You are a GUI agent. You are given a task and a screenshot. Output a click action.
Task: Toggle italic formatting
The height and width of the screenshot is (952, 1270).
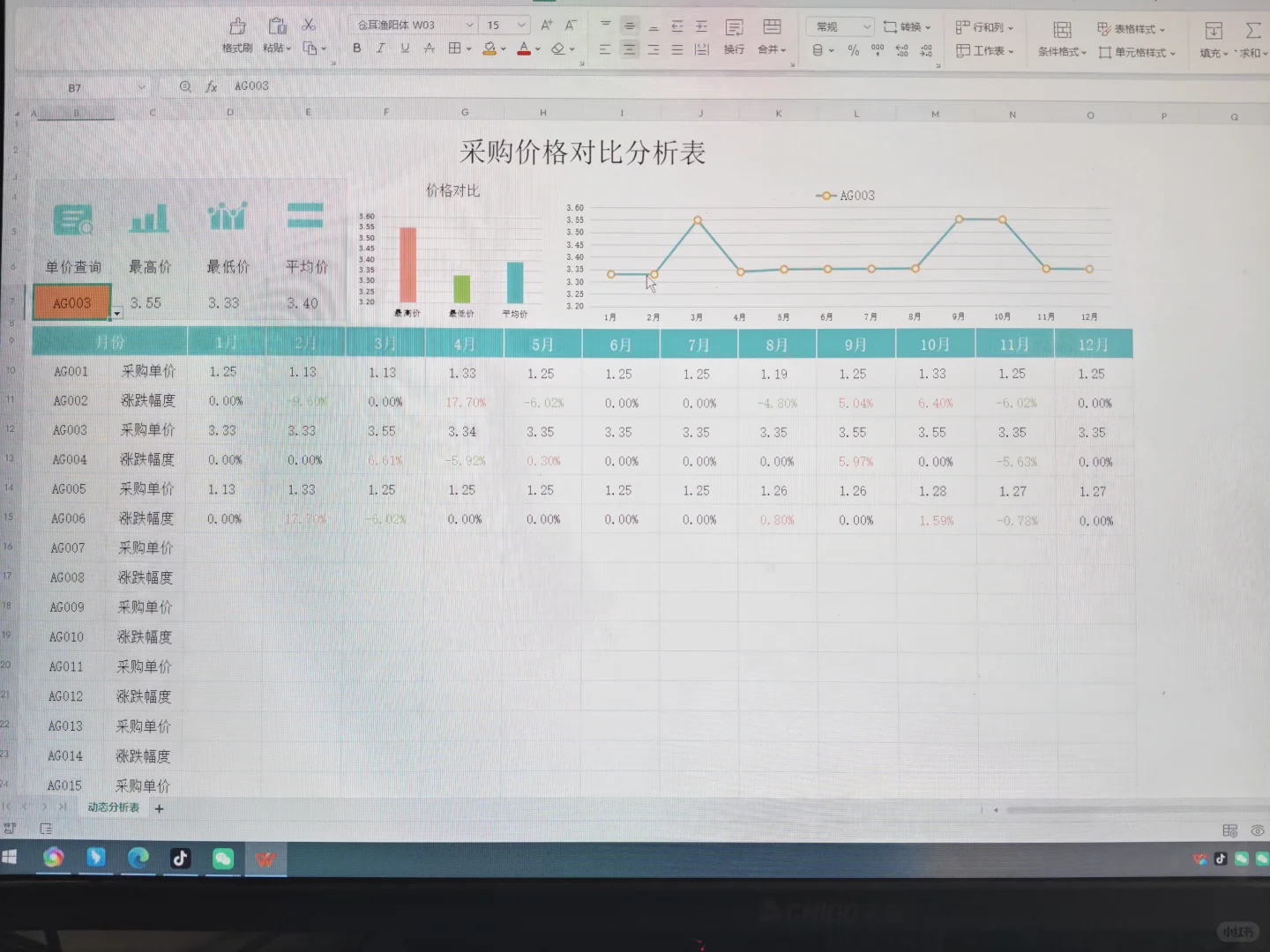pyautogui.click(x=380, y=48)
